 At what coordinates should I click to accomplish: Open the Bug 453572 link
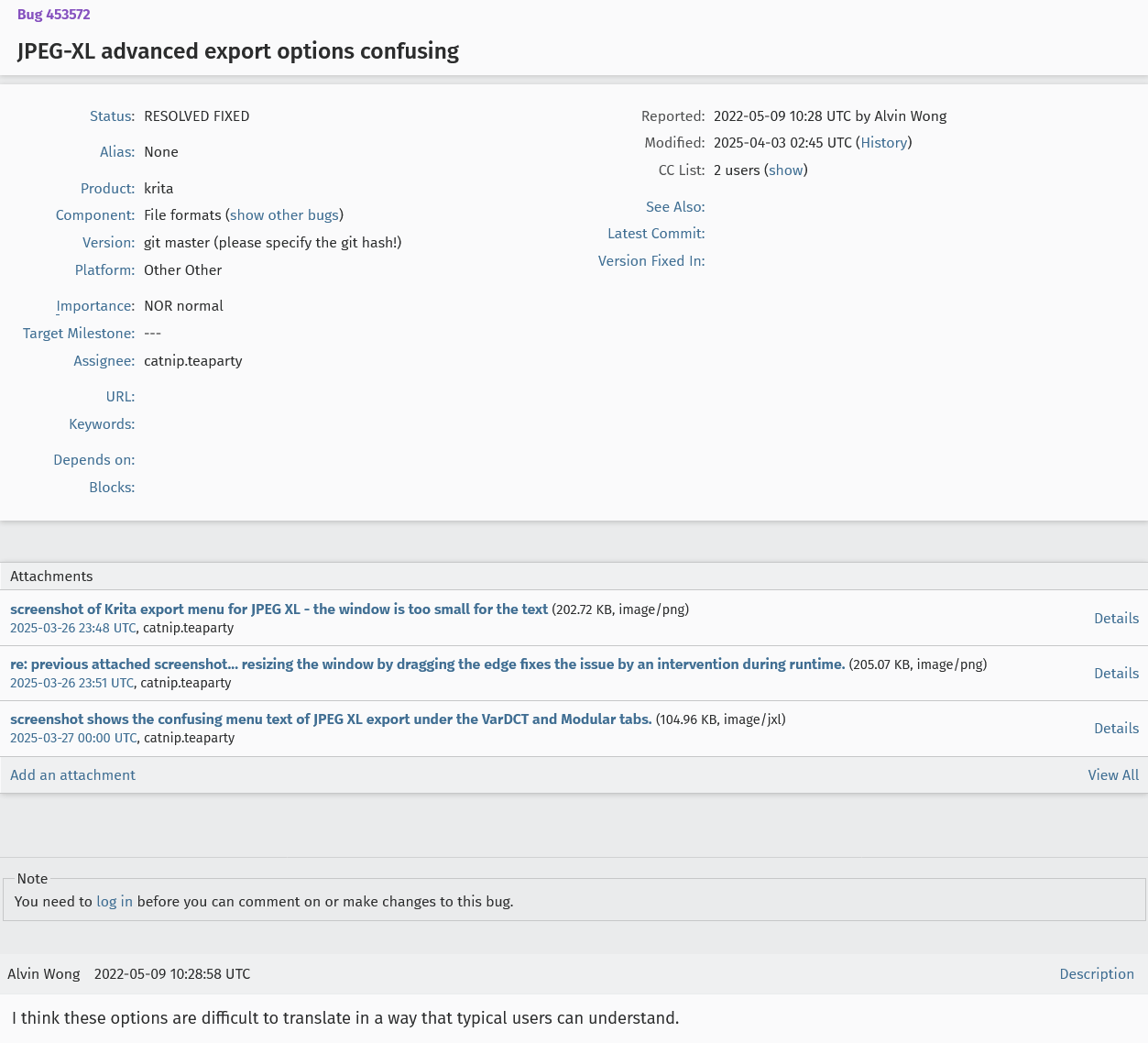click(53, 15)
